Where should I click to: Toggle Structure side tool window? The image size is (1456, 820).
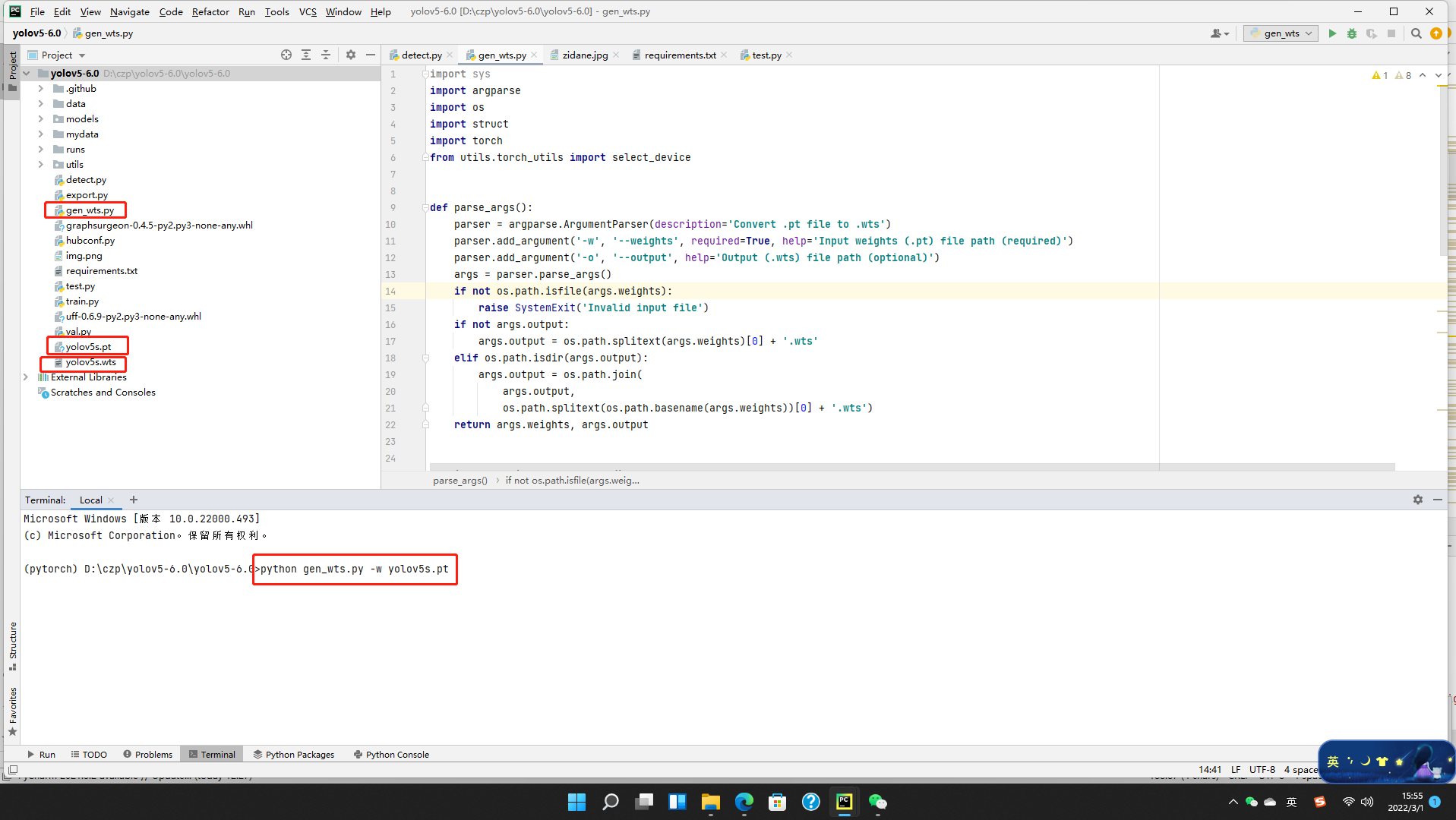pyautogui.click(x=13, y=646)
